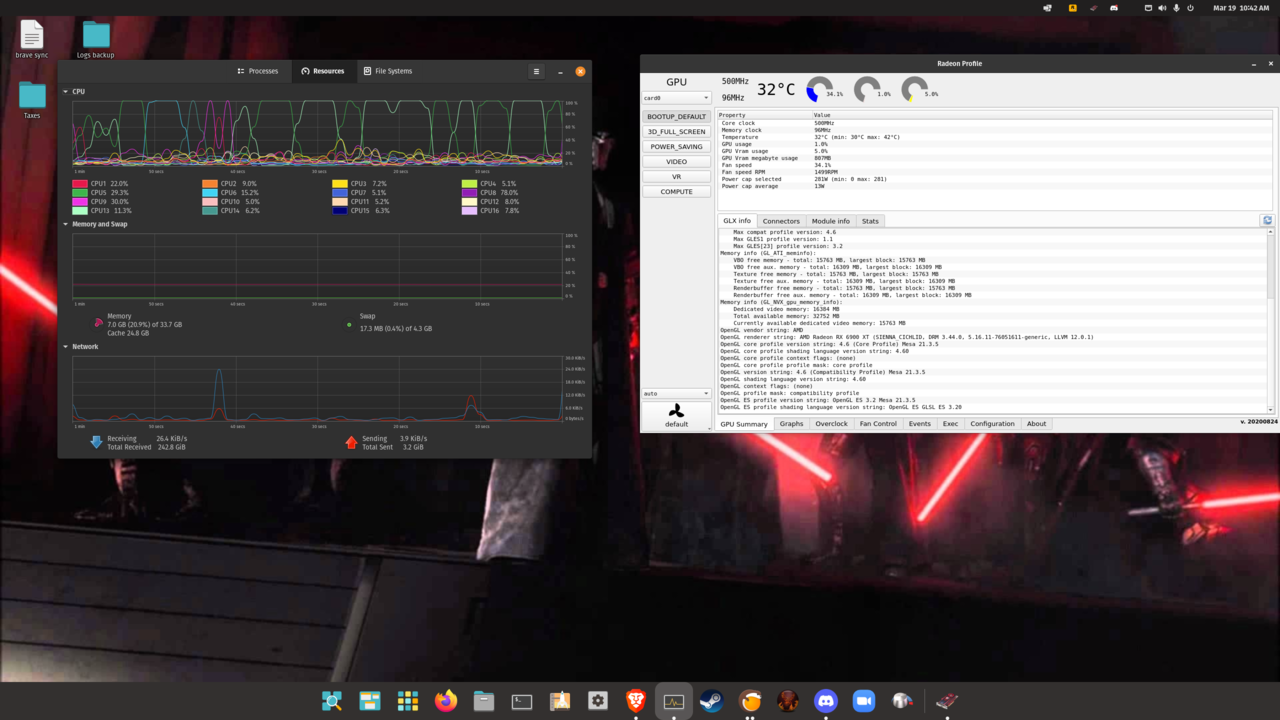The image size is (1280, 720).
Task: Open Firefox from the dock
Action: 446,702
